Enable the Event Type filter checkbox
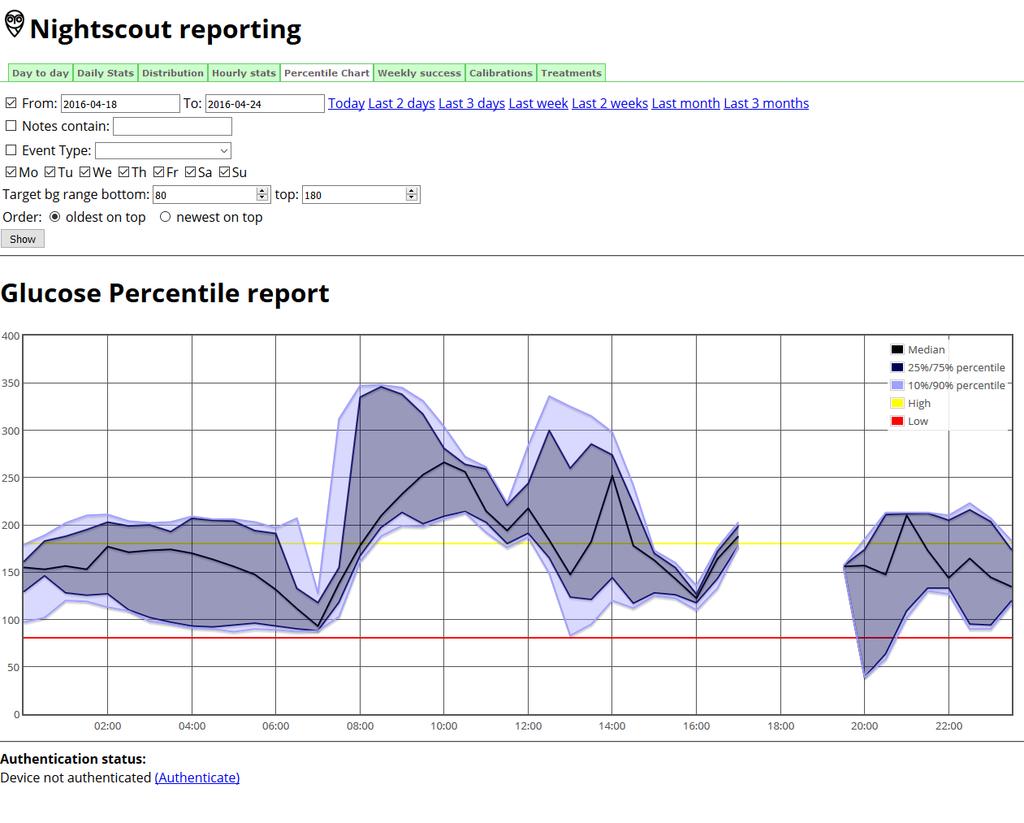Viewport: 1024px width, 823px height. coord(11,150)
